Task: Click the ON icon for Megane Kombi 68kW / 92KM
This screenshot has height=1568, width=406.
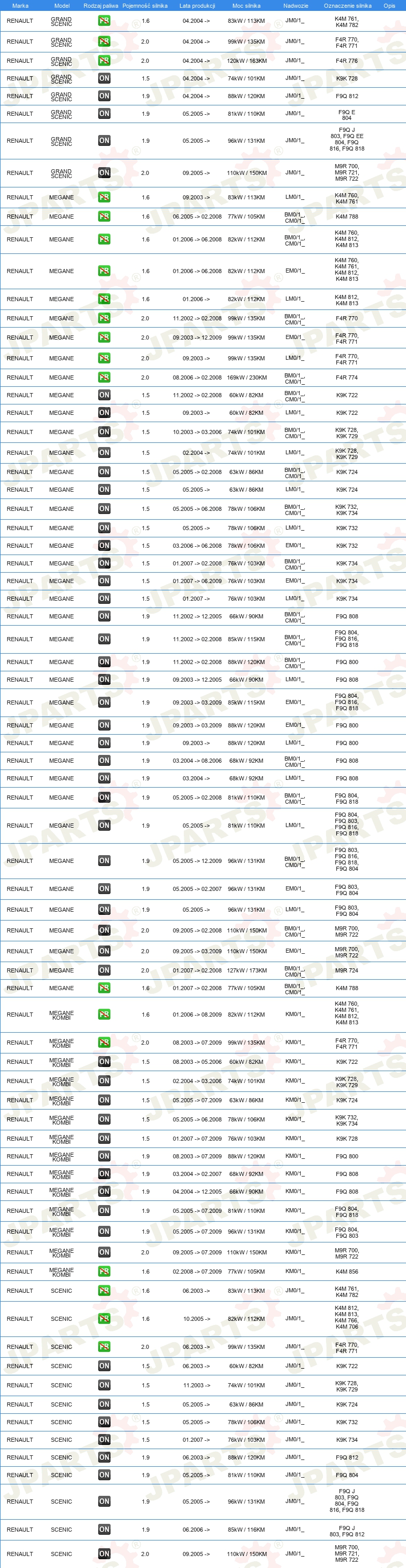Action: 104,1173
